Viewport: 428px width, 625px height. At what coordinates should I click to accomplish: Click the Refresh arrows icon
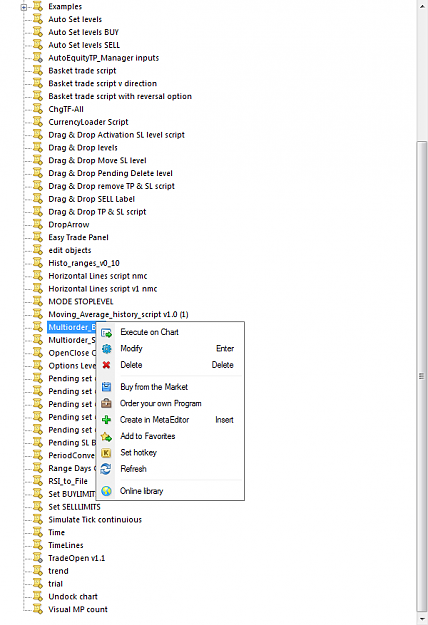coord(106,469)
